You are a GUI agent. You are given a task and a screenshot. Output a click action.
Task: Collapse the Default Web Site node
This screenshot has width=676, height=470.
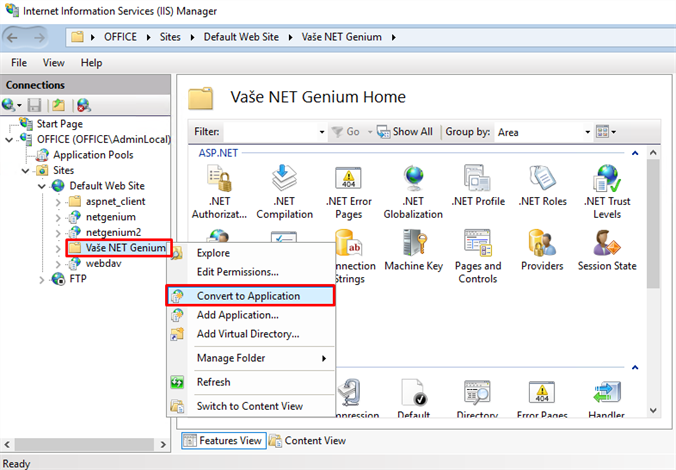coord(42,186)
